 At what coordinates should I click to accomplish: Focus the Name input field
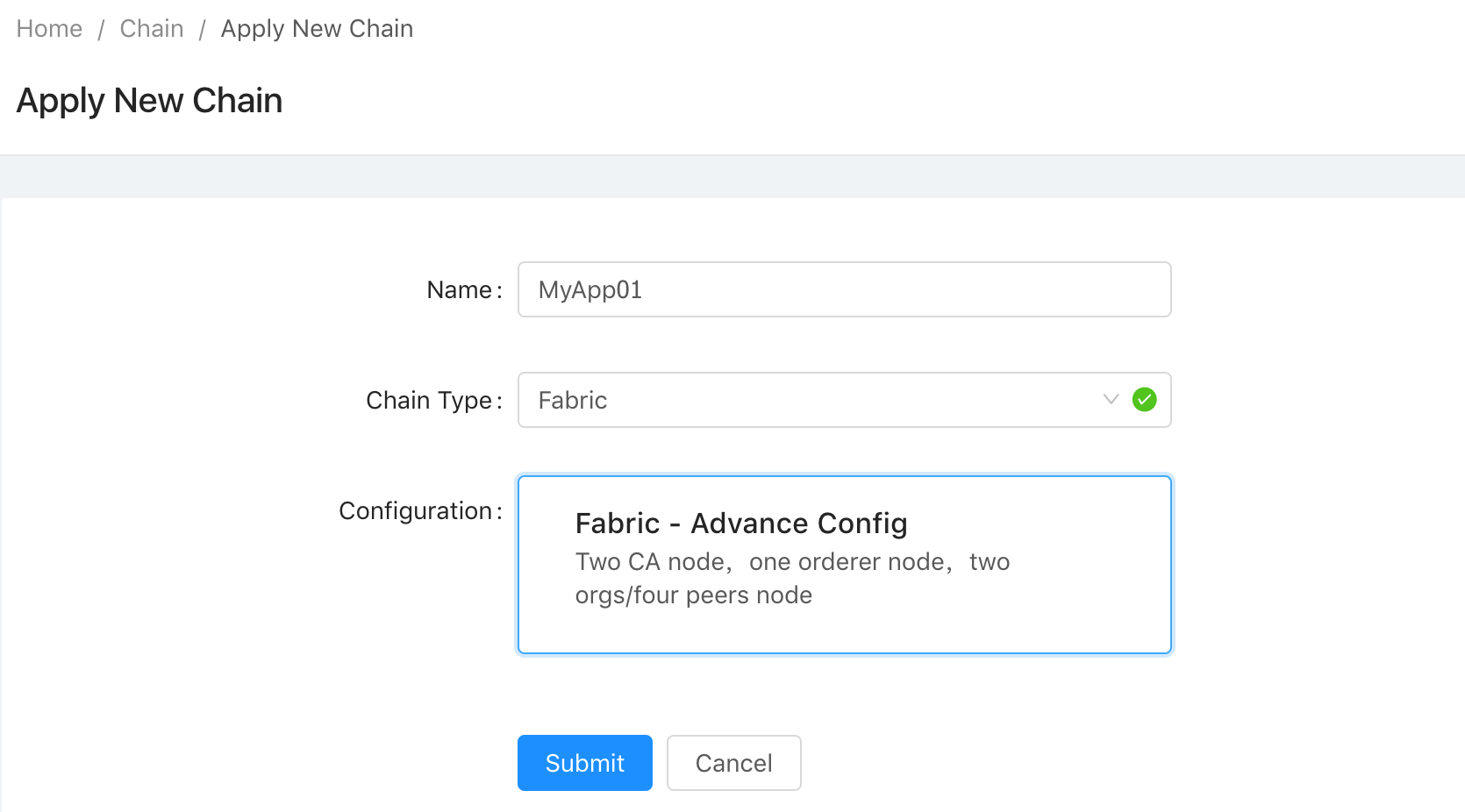845,289
